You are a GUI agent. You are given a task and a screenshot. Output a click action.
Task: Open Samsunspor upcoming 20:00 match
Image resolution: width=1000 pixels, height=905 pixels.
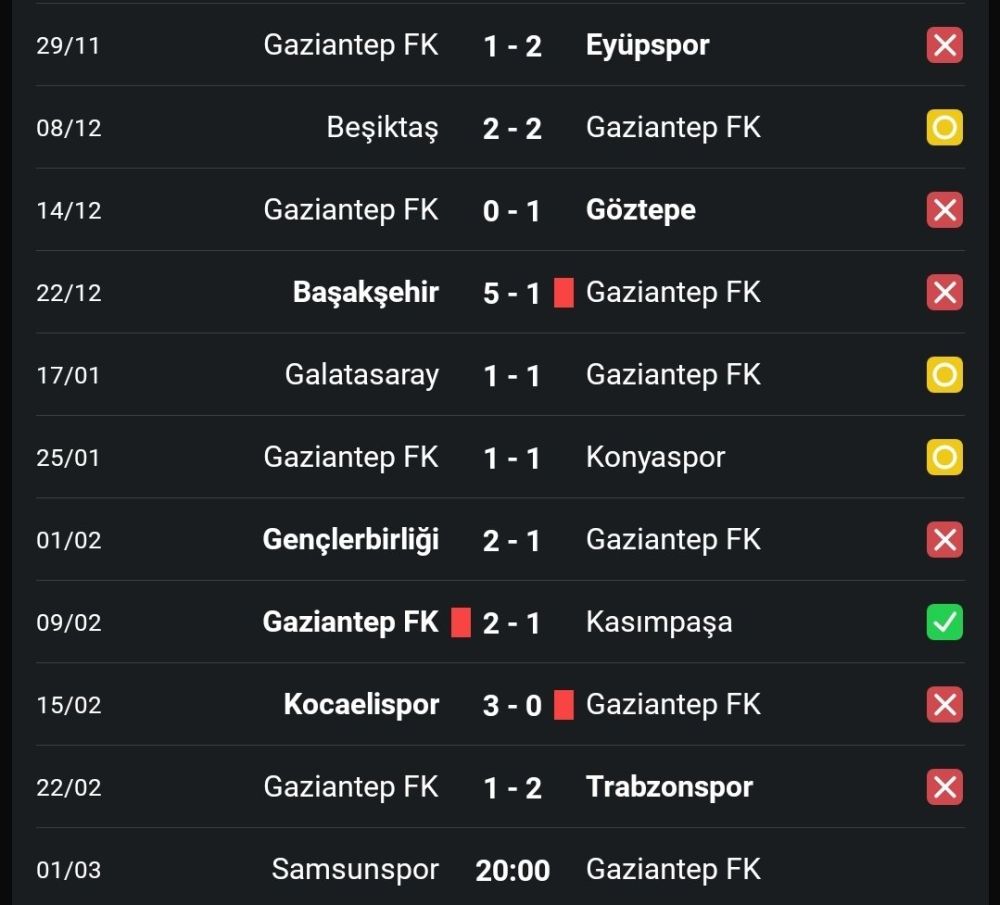click(x=512, y=870)
